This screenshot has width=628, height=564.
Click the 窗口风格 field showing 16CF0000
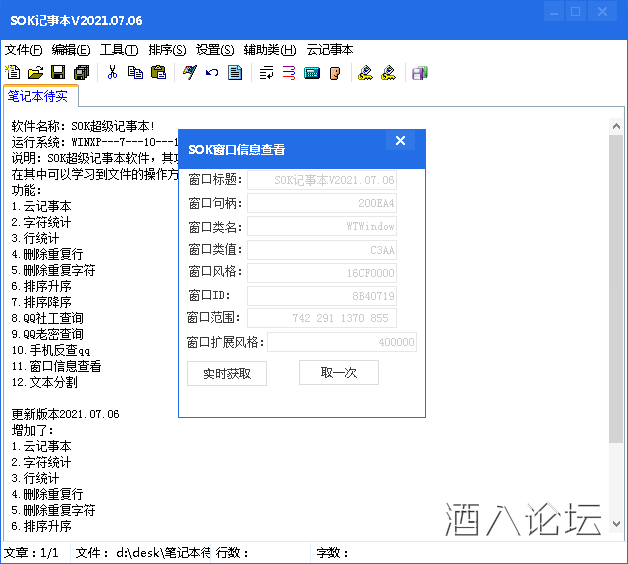(x=322, y=273)
